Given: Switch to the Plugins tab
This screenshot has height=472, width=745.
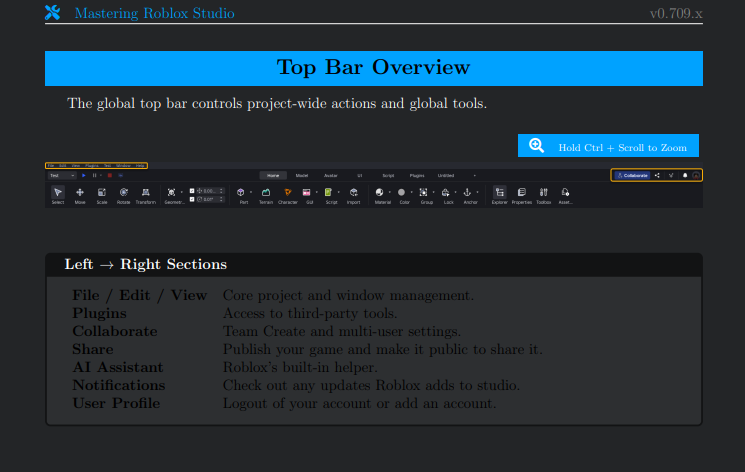Looking at the screenshot, I should tap(417, 175).
